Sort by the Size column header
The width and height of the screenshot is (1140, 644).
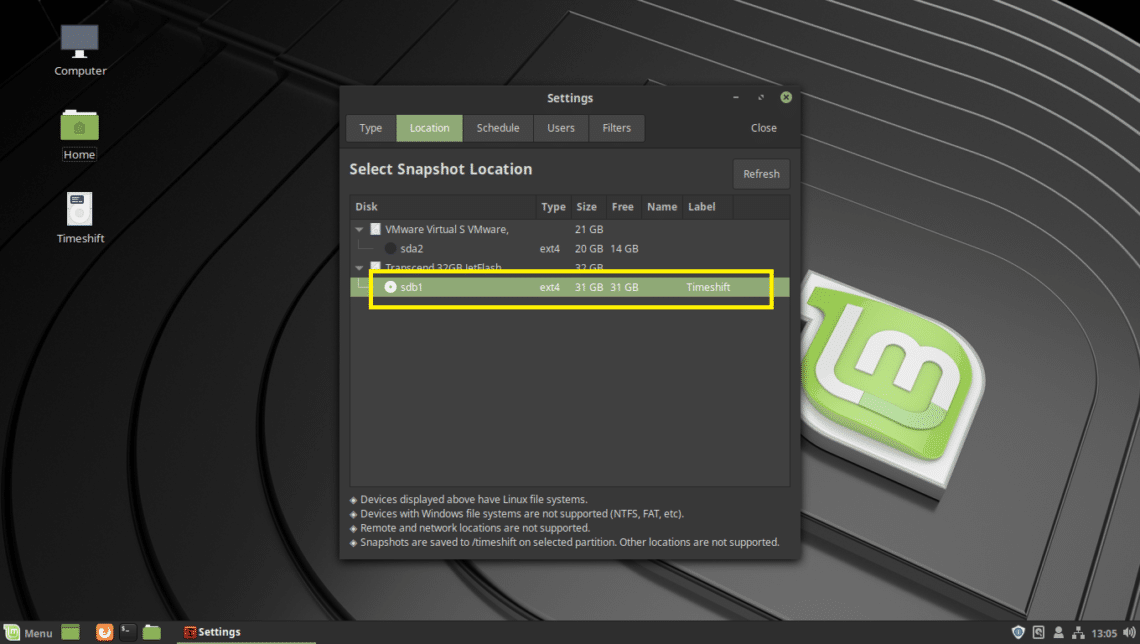point(587,206)
